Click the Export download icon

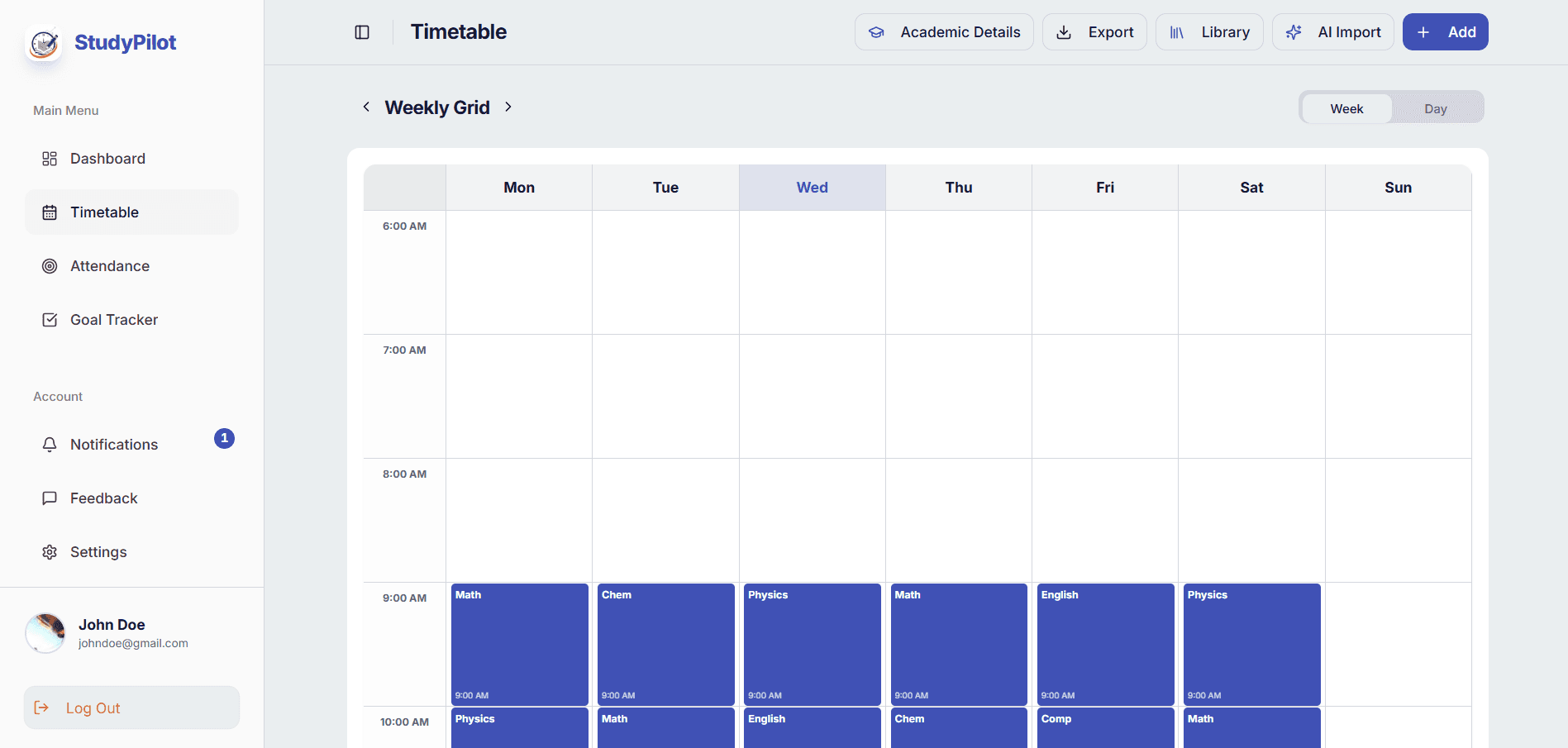(x=1064, y=31)
